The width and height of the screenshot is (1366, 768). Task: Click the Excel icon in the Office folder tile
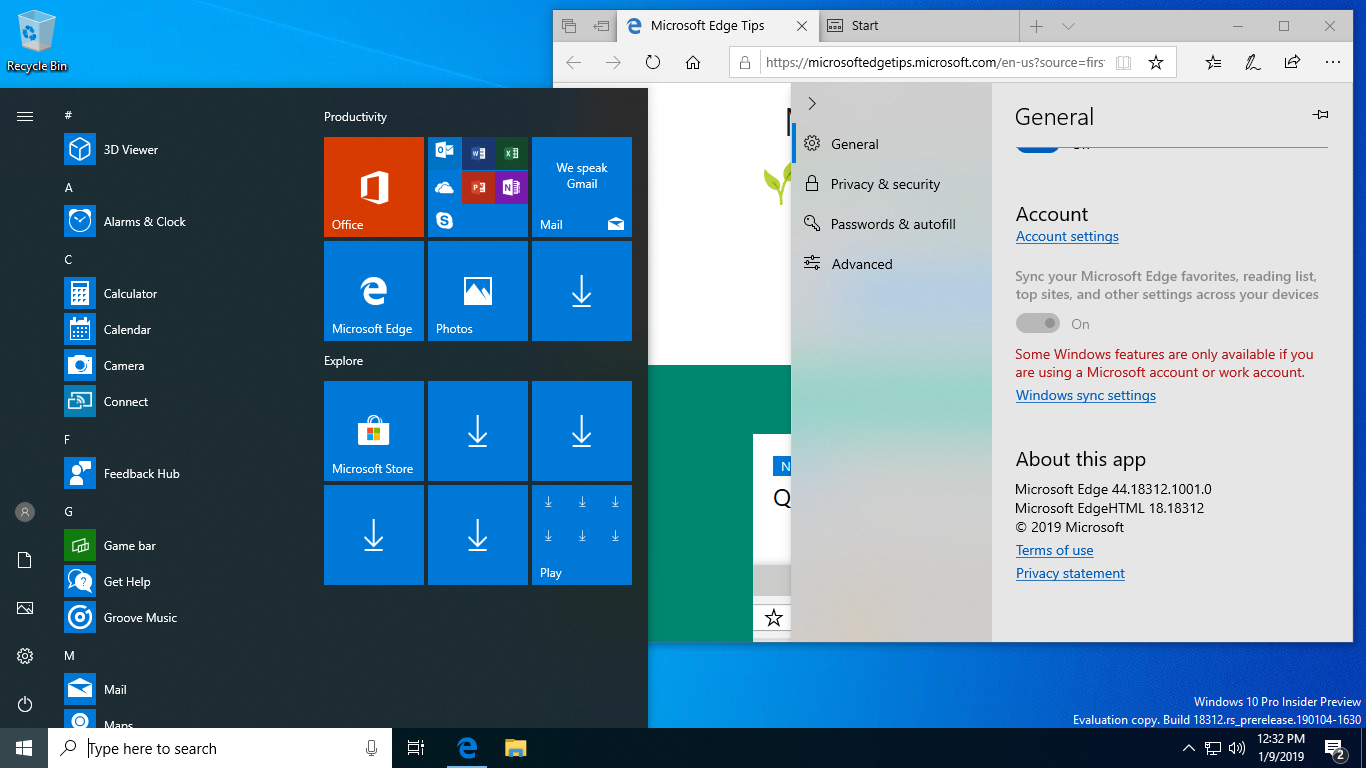coord(511,153)
